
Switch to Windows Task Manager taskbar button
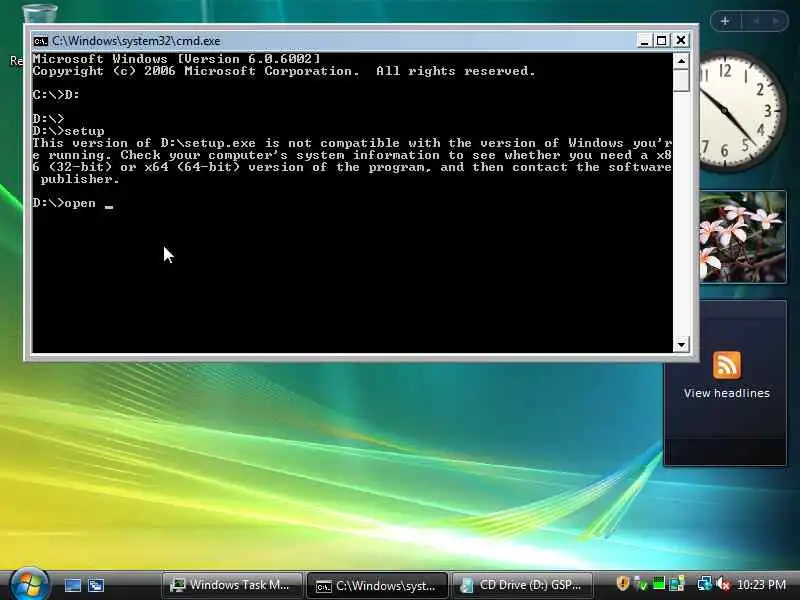[232, 585]
